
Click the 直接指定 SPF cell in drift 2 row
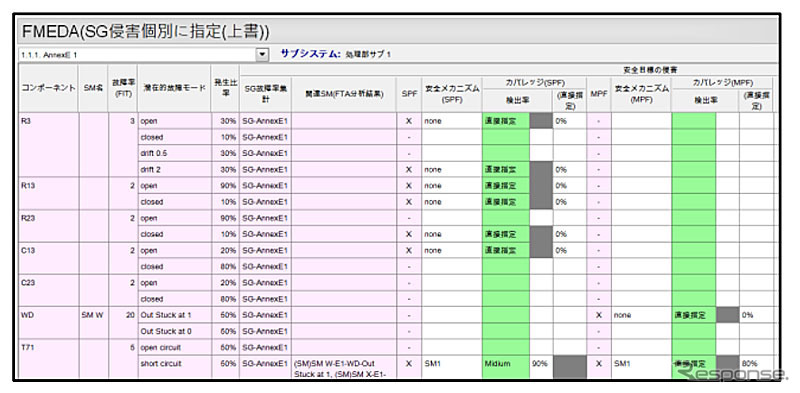506,169
